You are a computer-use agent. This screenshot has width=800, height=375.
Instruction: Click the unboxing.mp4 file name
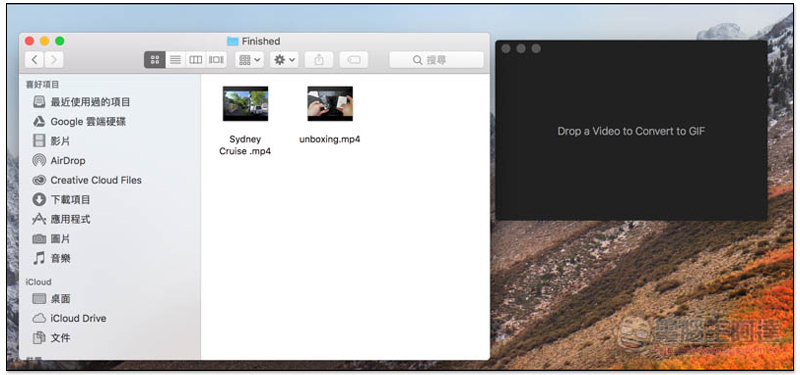coord(330,139)
